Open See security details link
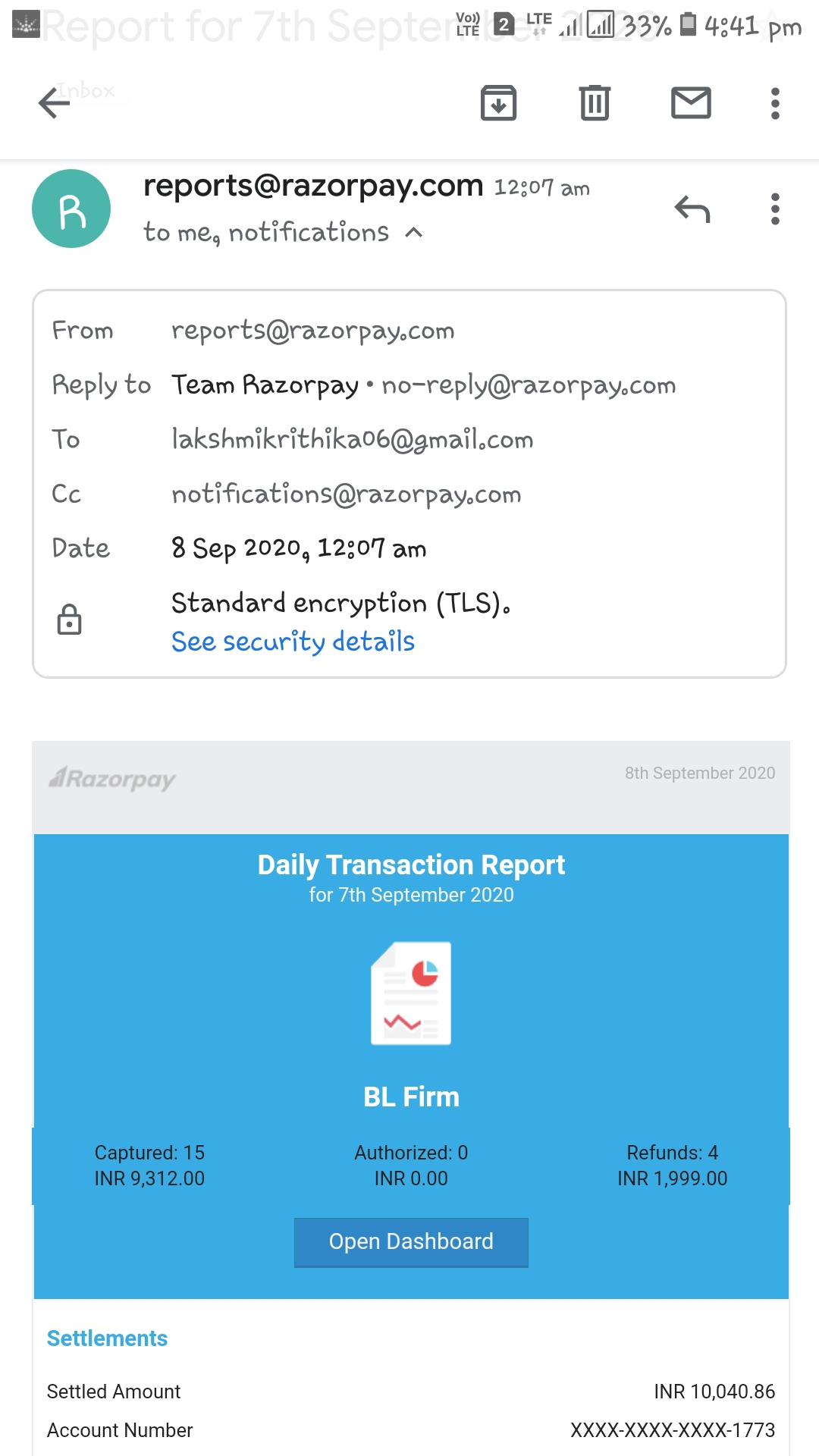 coord(293,642)
